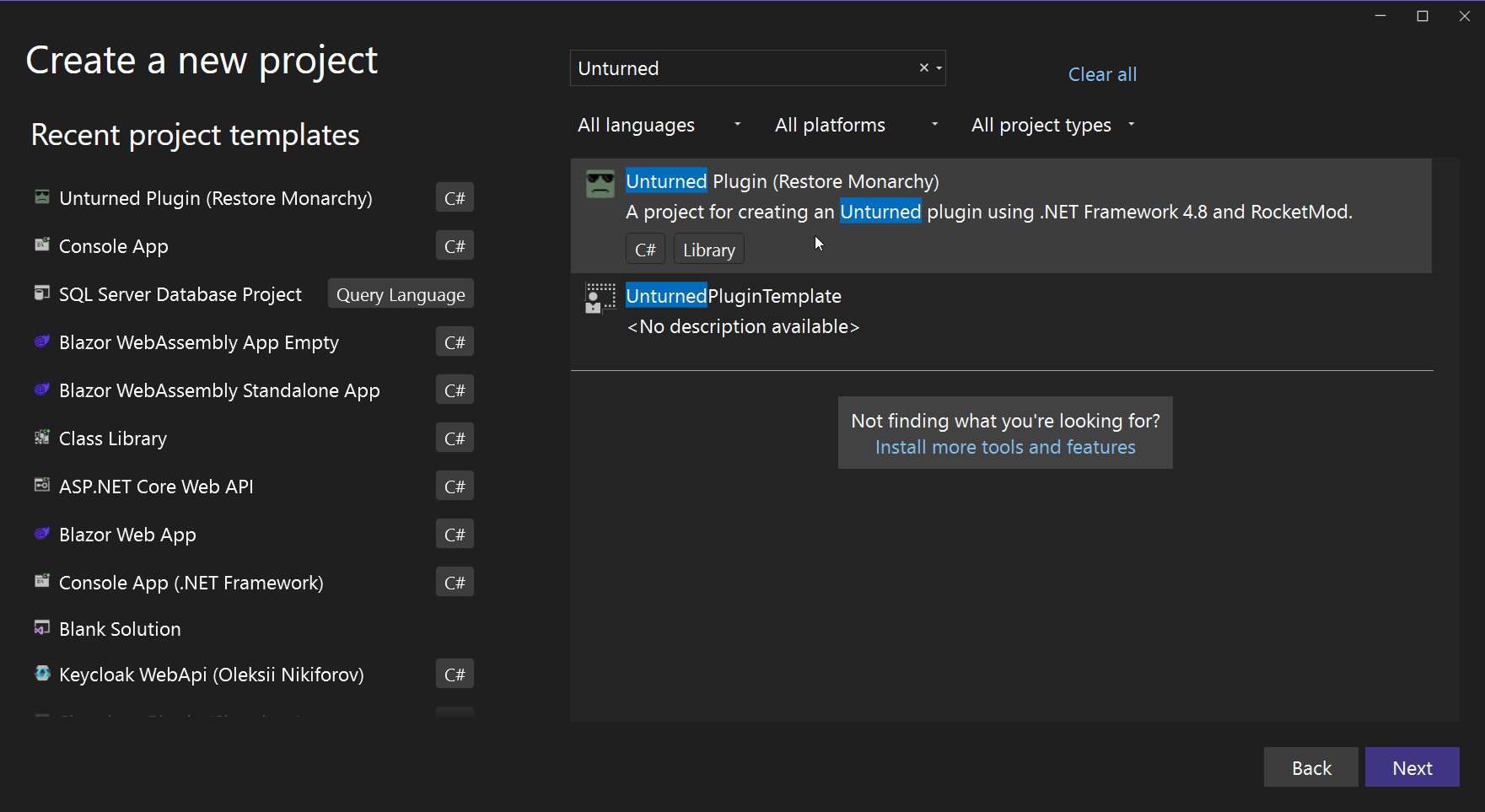Click the Clear all link
The image size is (1485, 812).
pyautogui.click(x=1102, y=74)
